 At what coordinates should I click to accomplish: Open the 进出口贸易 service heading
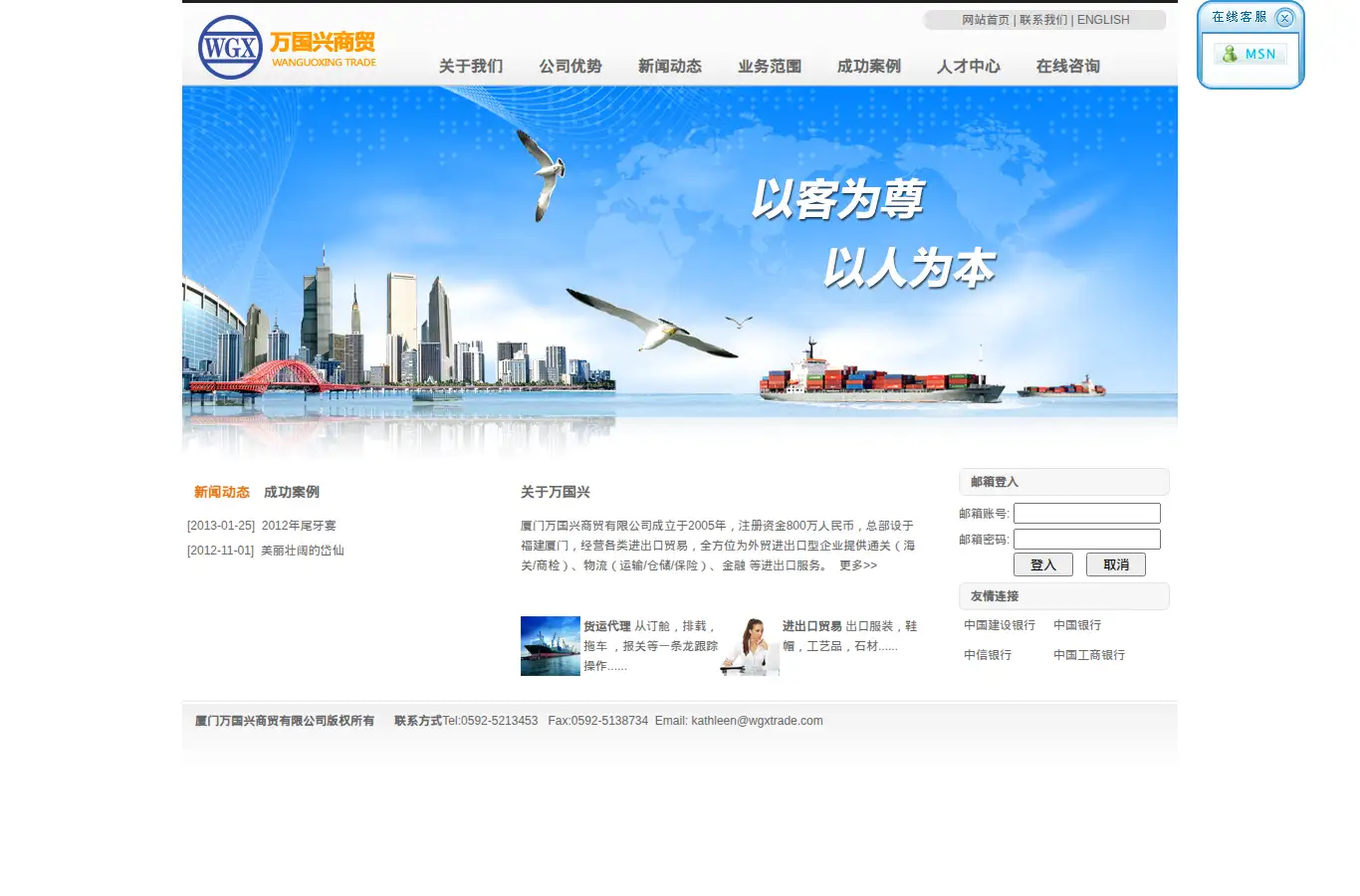pos(812,626)
